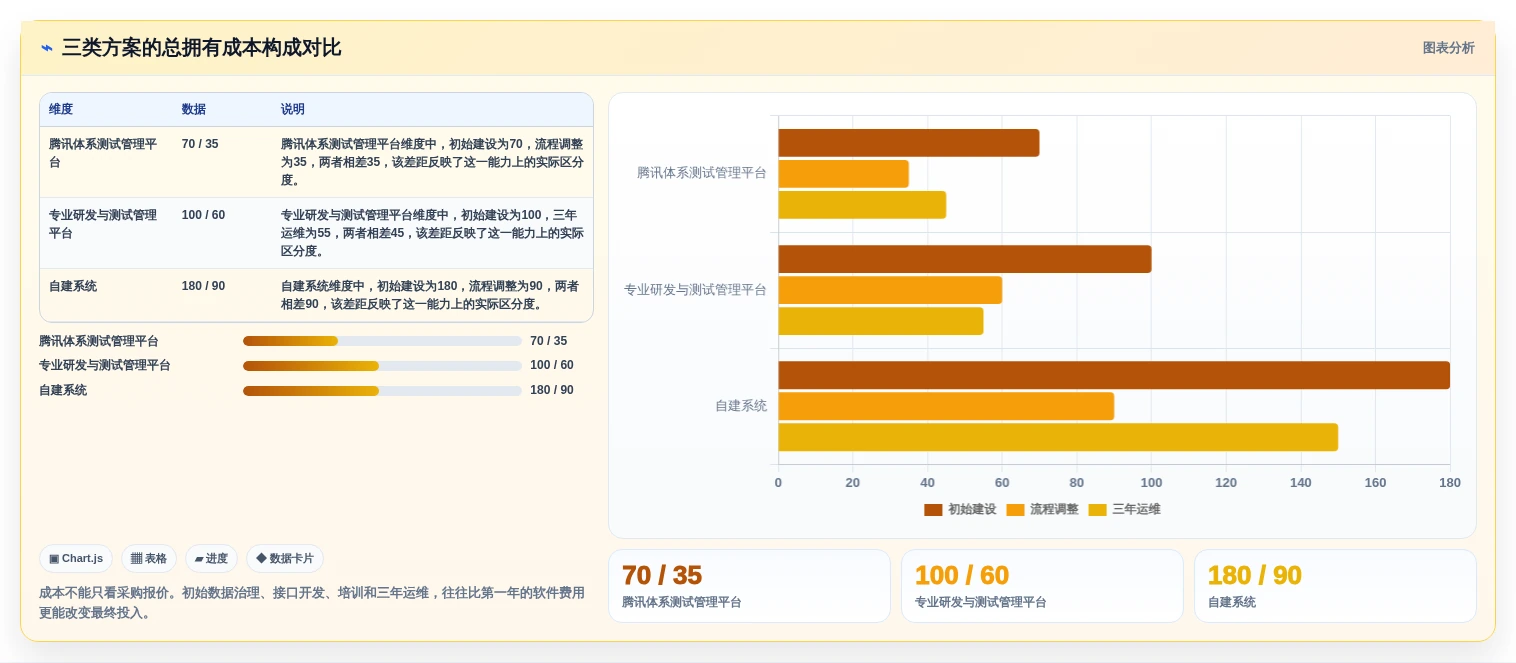Viewport: 1516px width, 663px height.
Task: Click 初始建设 bar for 腾讯体系测试管理平台
Action: click(x=909, y=143)
